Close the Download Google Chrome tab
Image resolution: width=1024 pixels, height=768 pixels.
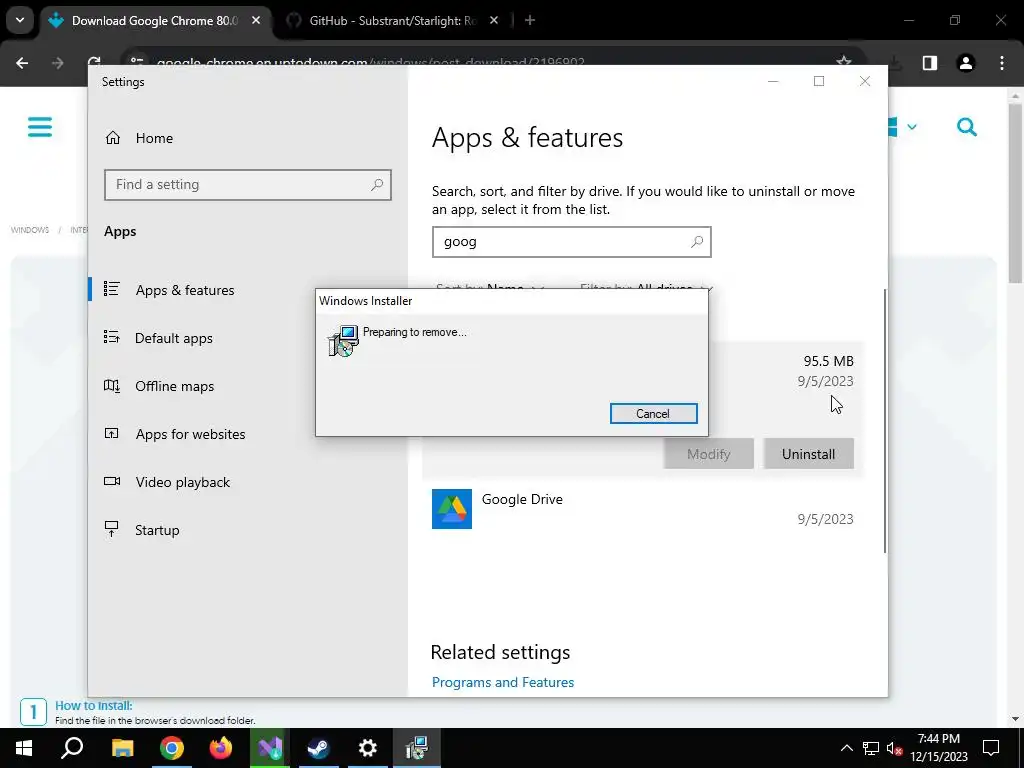pos(256,21)
